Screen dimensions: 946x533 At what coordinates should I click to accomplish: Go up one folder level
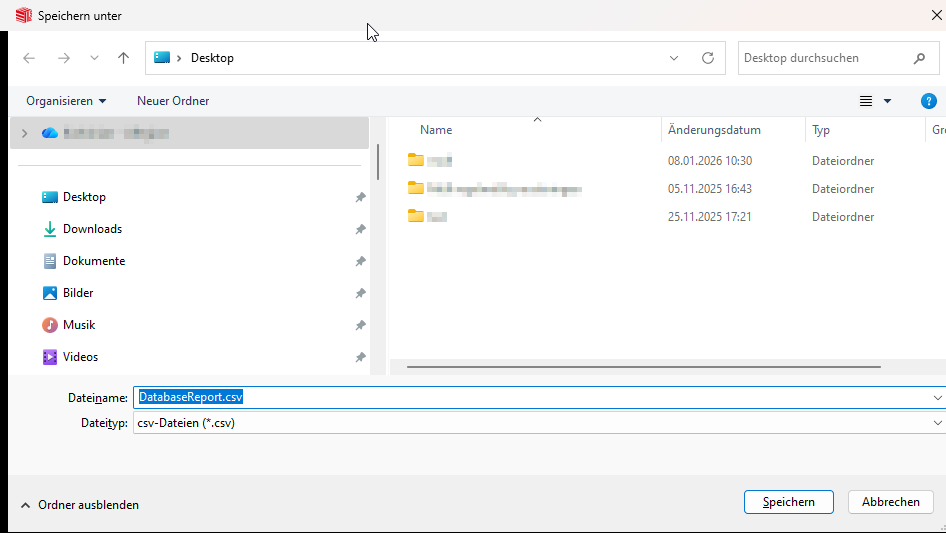pyautogui.click(x=123, y=58)
